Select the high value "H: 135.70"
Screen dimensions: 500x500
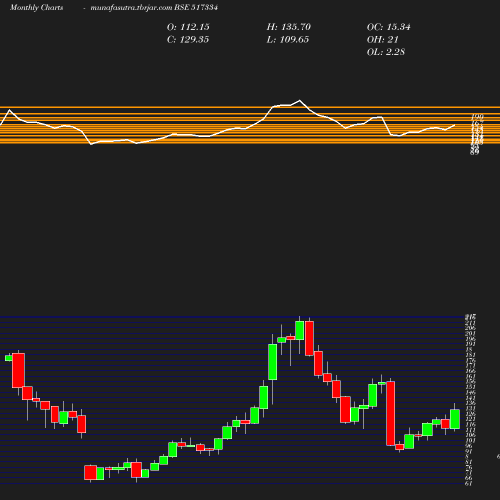[289, 27]
